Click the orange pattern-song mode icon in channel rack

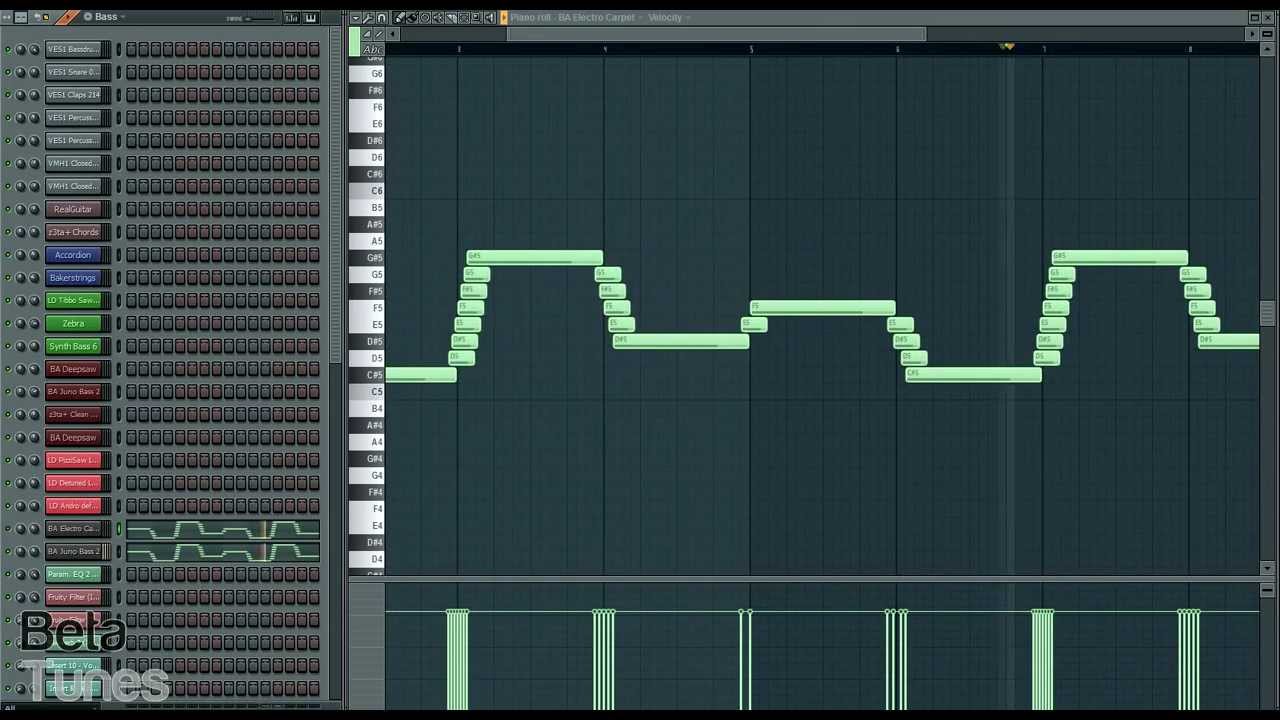[68, 17]
